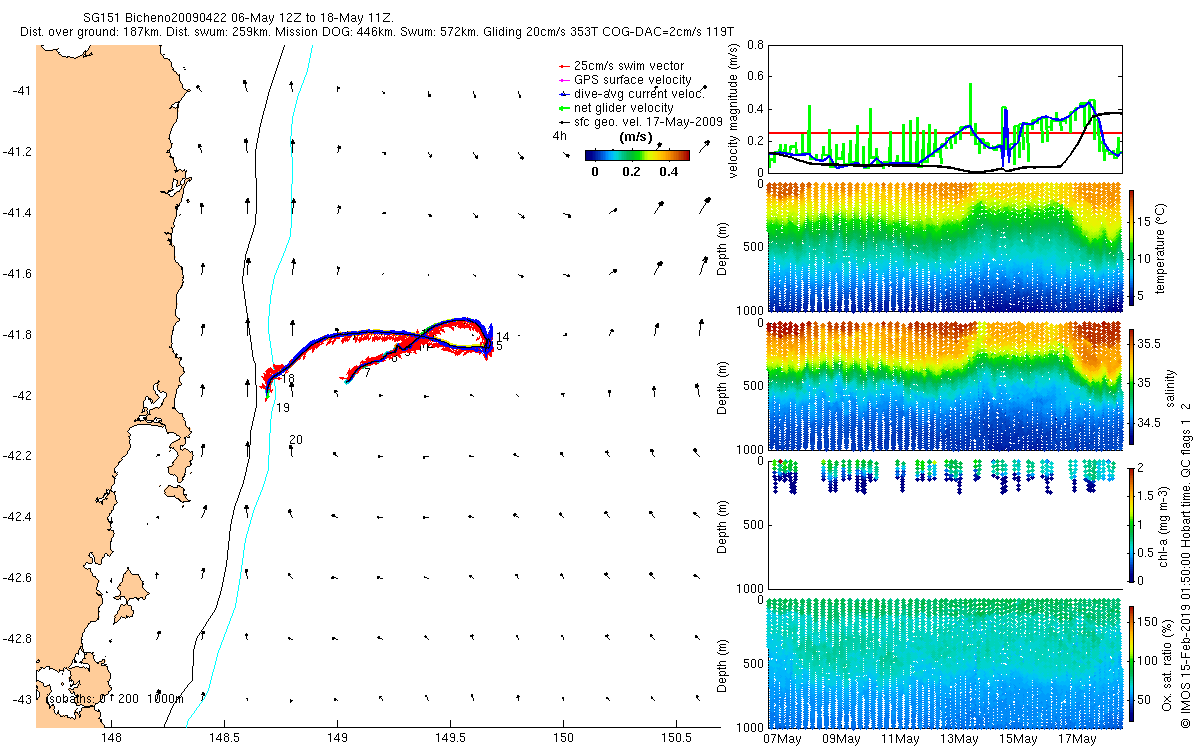Click date tick '07May' on time axis
The image size is (1200, 750).
782,739
